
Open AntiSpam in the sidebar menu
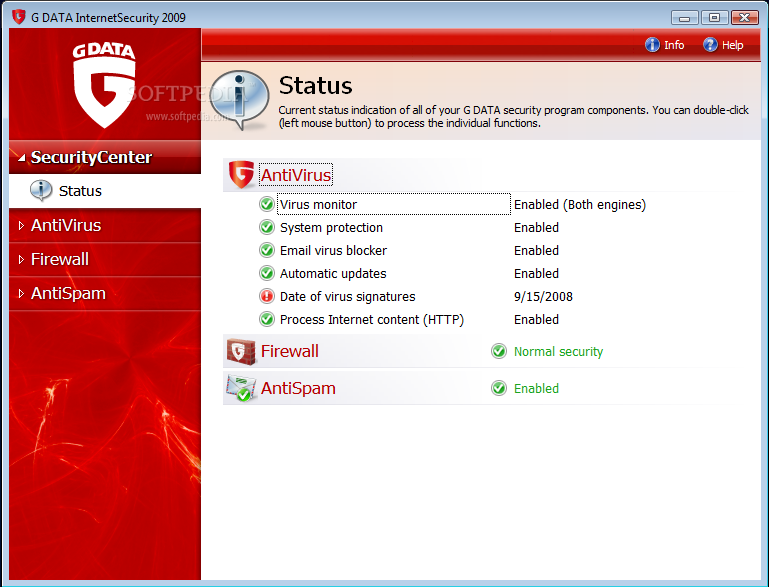pyautogui.click(x=105, y=293)
